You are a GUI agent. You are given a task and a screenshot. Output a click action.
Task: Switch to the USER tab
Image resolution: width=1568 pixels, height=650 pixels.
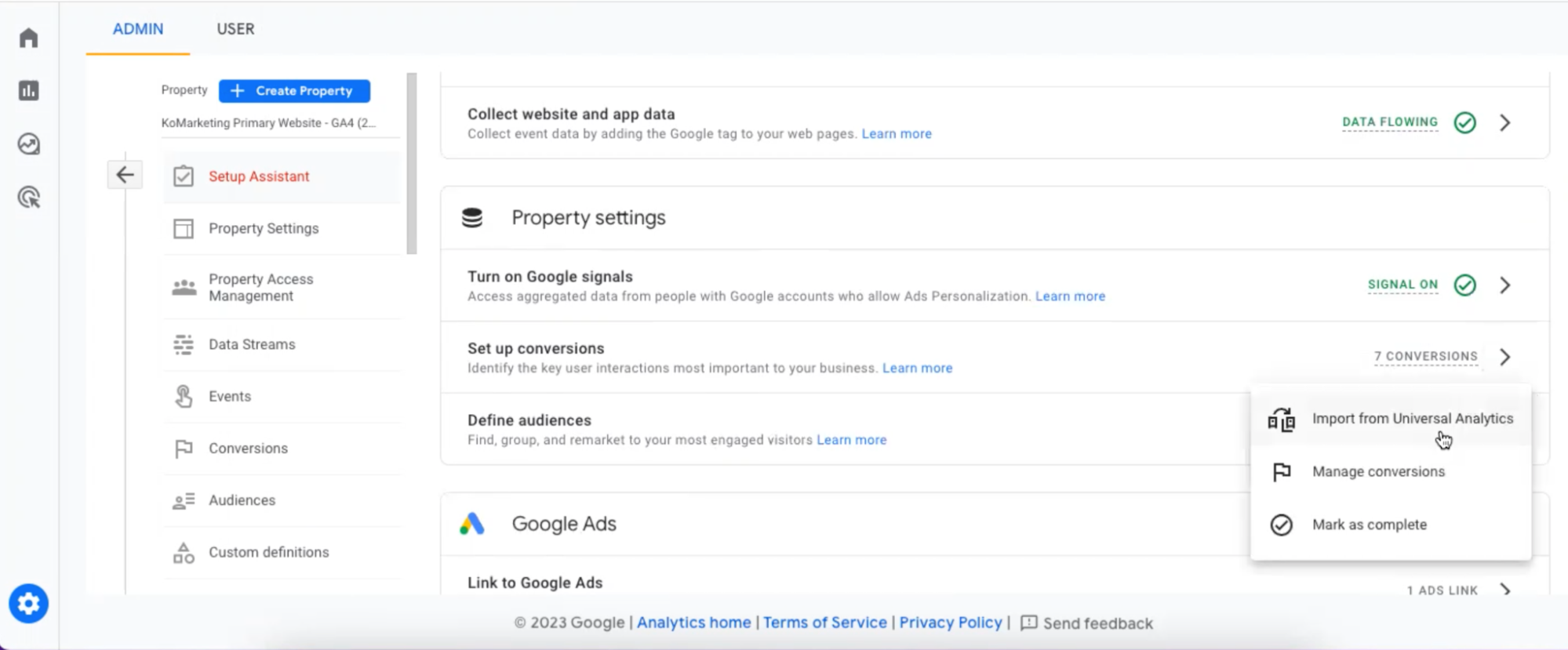pos(235,29)
